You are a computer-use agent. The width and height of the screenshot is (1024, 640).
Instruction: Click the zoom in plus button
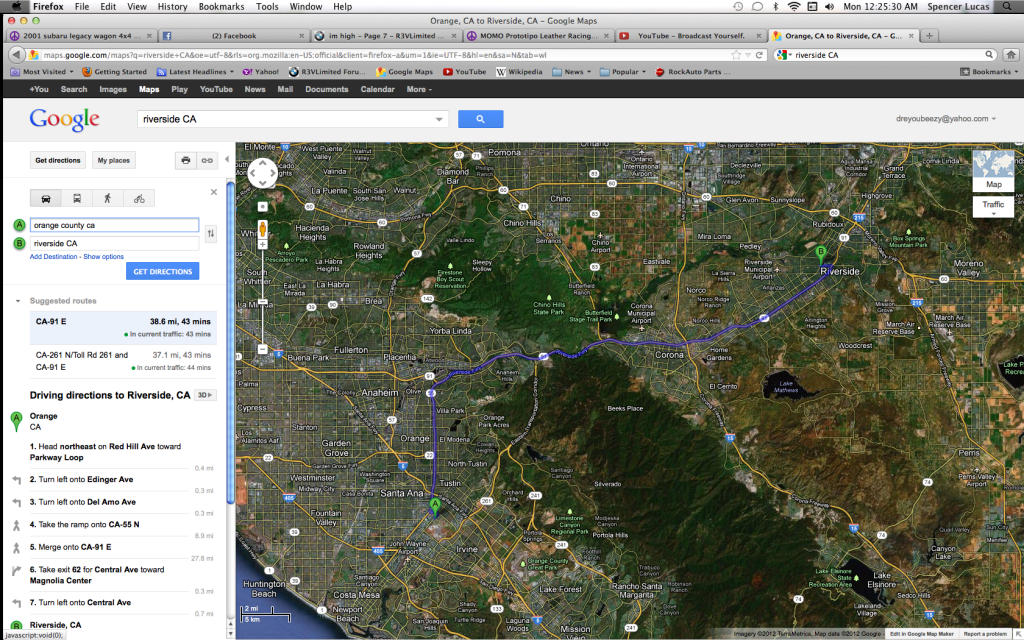(x=263, y=244)
